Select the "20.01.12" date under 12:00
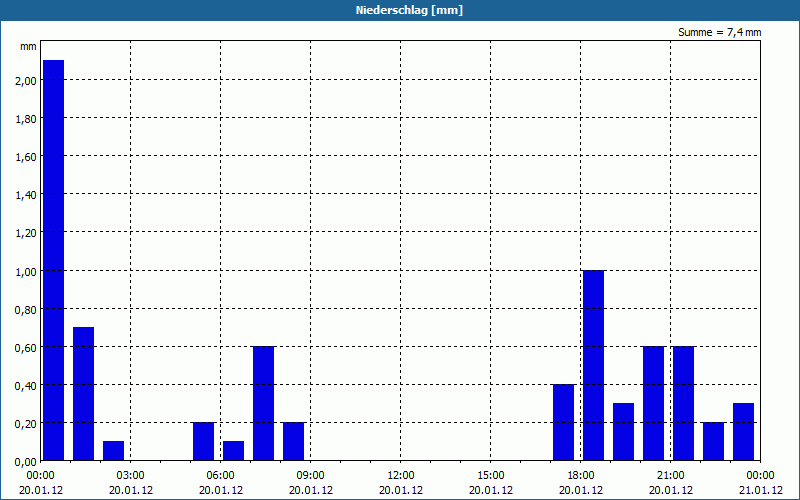This screenshot has width=800, height=500. point(401,490)
